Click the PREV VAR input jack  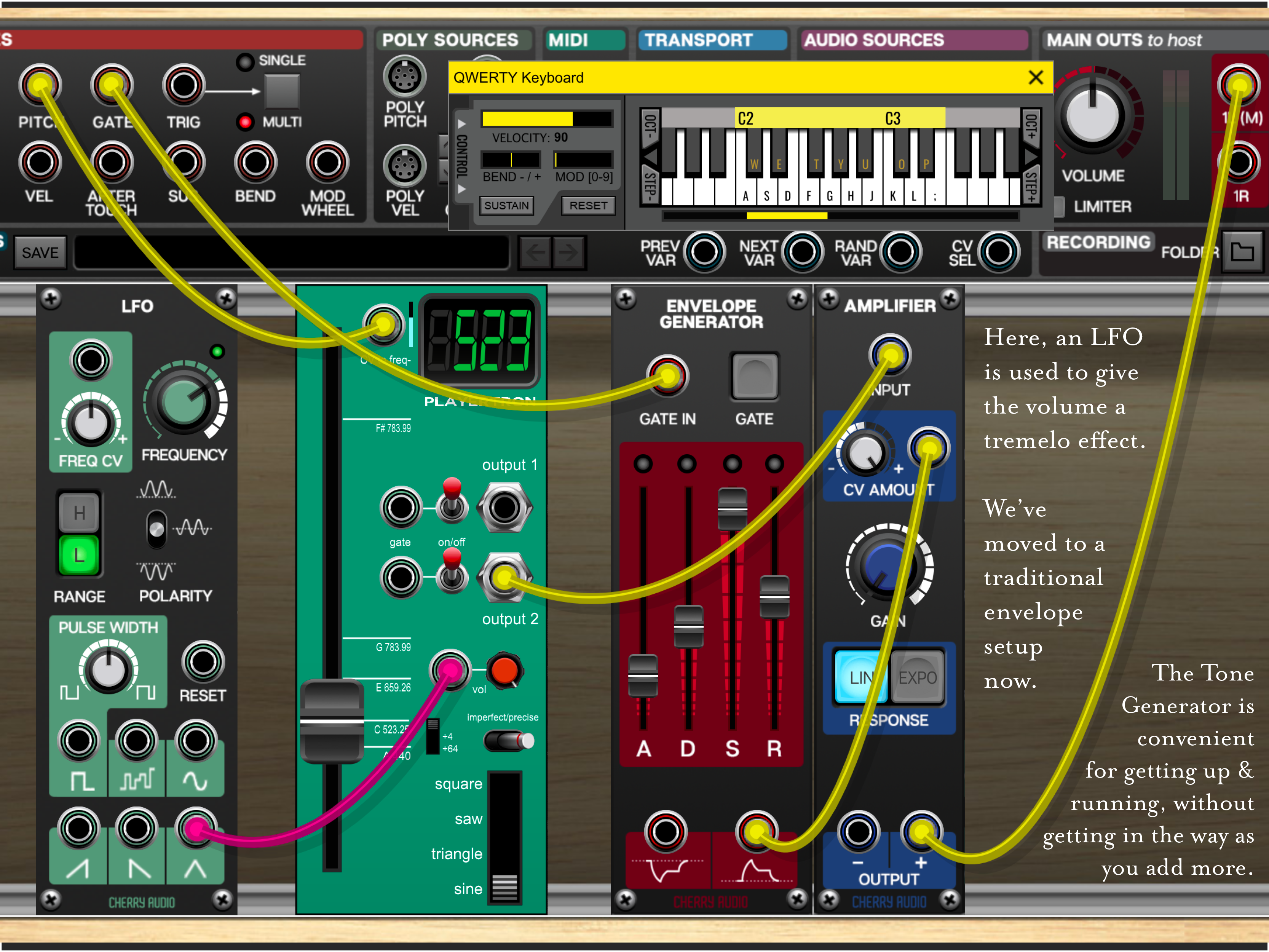click(x=704, y=251)
